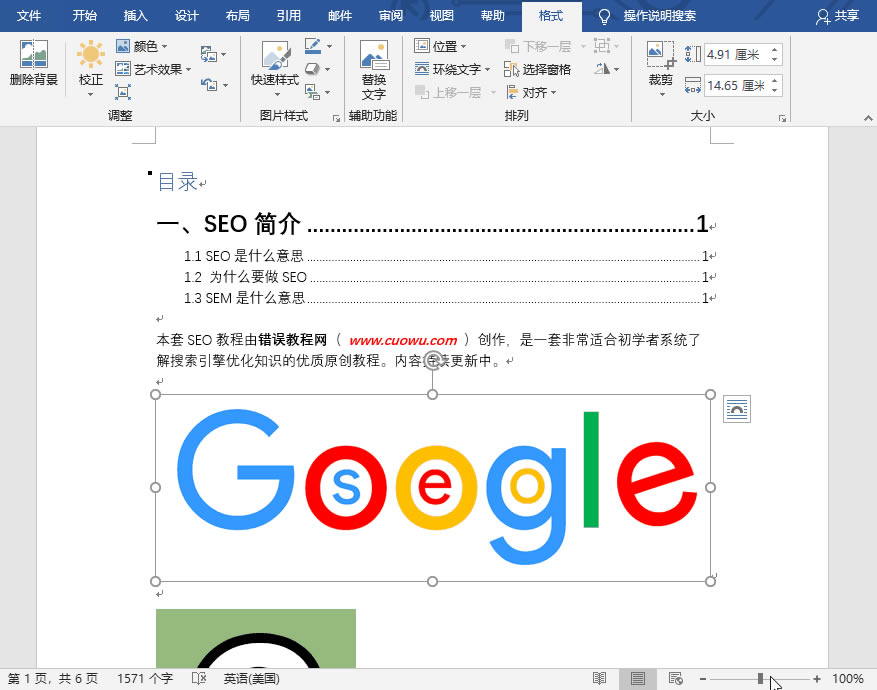Image resolution: width=877 pixels, height=690 pixels.
Task: Click the 第 1 页，共 6 页 page indicator
Action: tap(53, 679)
